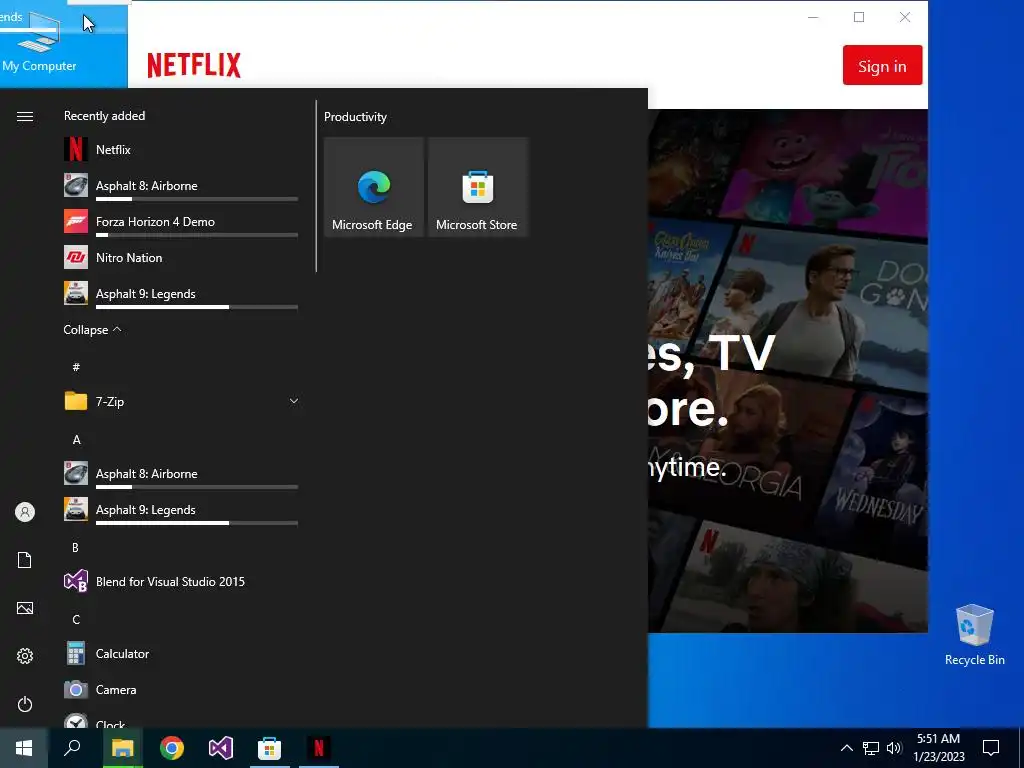Open the user account icon in Start sidebar
This screenshot has width=1024, height=768.
tap(25, 512)
